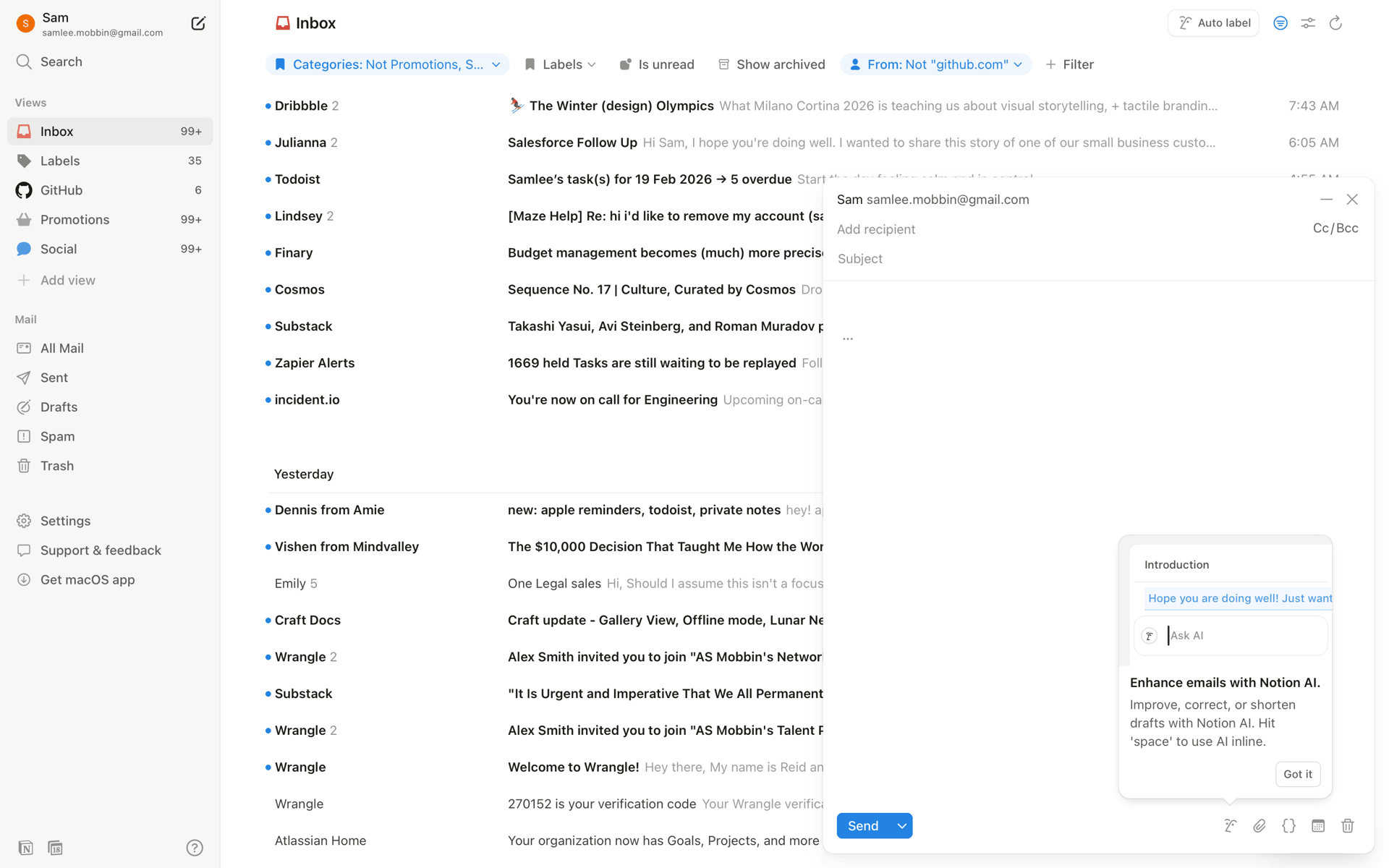Show Cc/Bcc fields
Viewport: 1389px width, 868px height.
tap(1335, 228)
